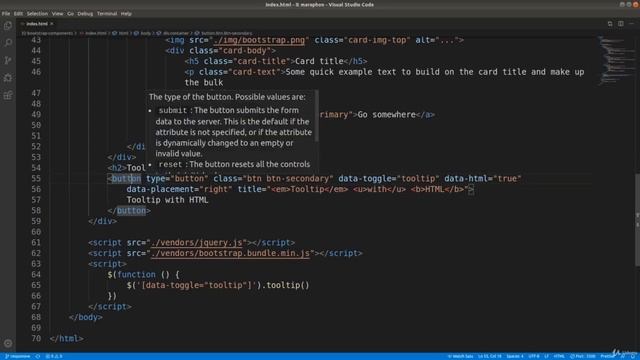Open the Debug view in activity bar
640x360 pixels.
[x=8, y=78]
